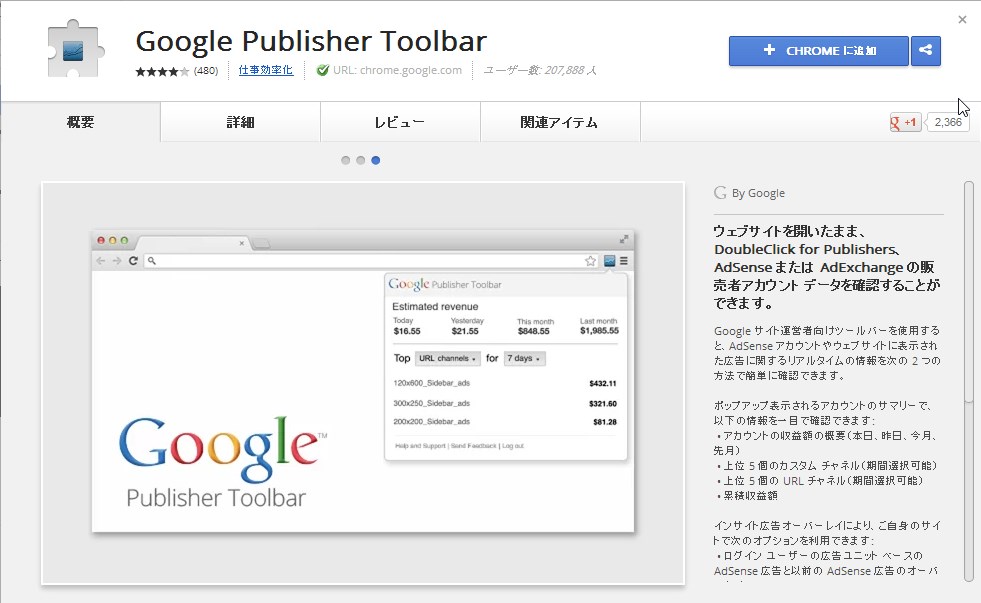Show the second screenshot via carousel dot
The image size is (981, 603).
[360, 160]
